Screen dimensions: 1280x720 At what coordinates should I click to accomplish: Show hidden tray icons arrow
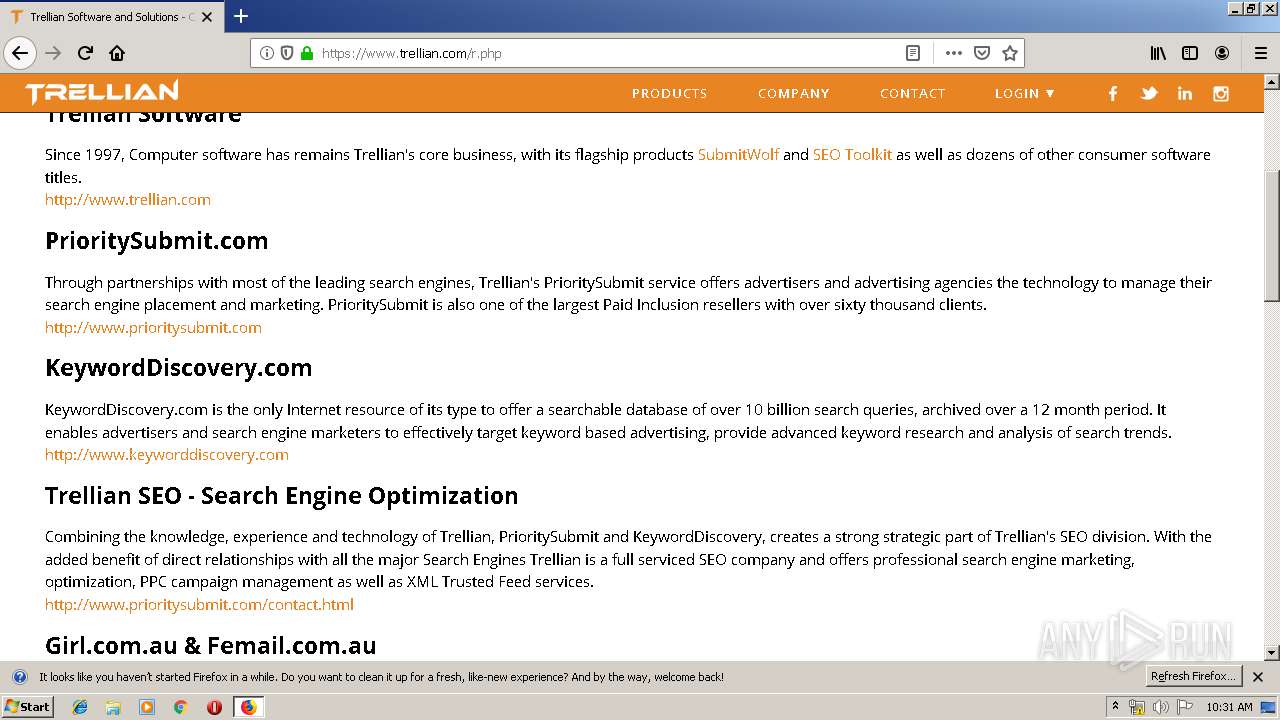pos(1116,706)
